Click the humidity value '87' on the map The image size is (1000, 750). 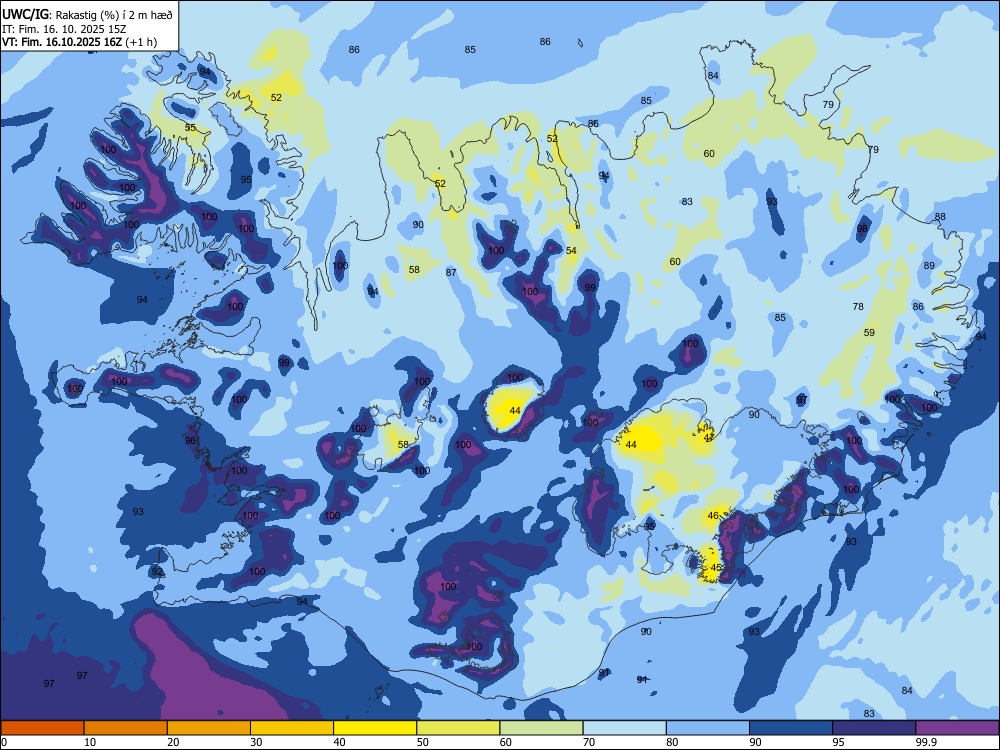(x=451, y=273)
